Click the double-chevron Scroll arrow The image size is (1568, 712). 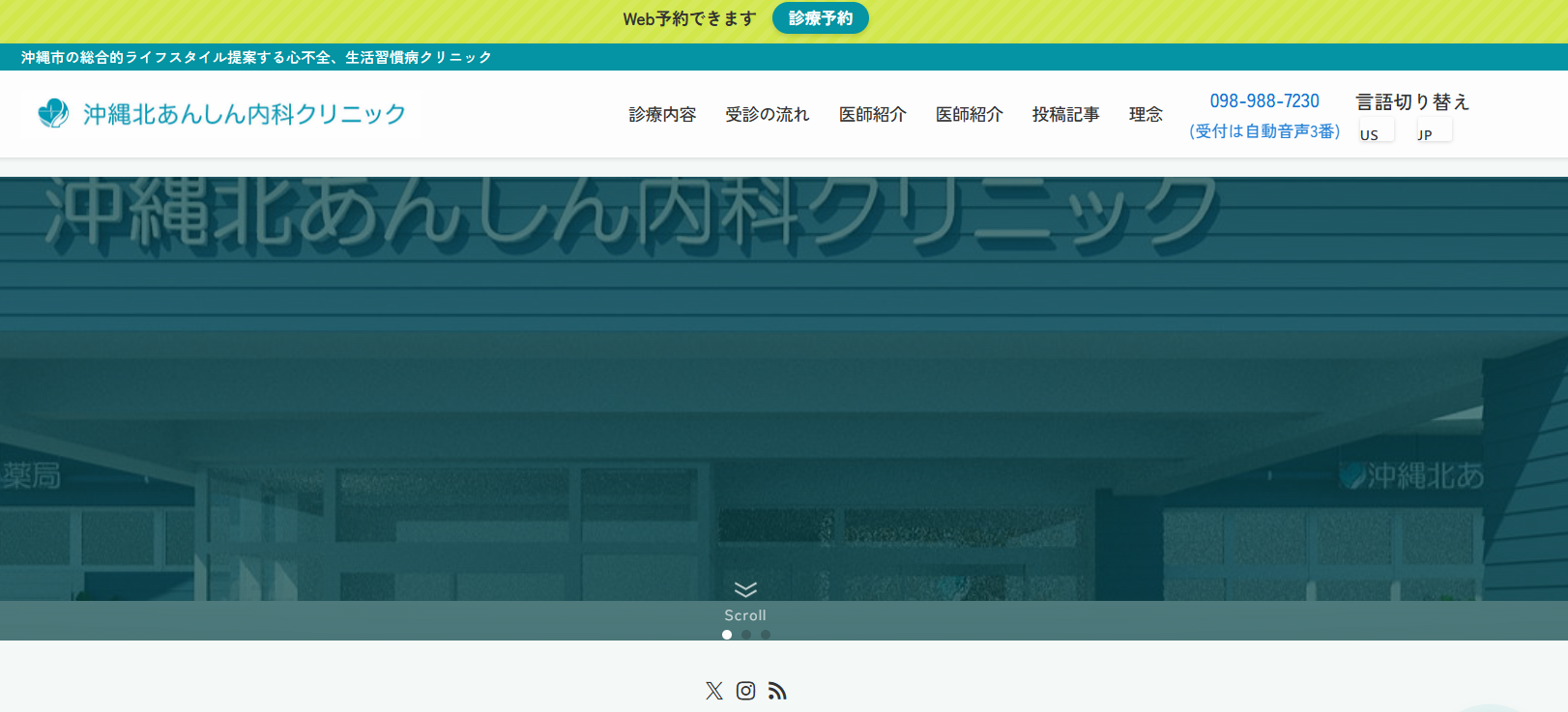[745, 589]
